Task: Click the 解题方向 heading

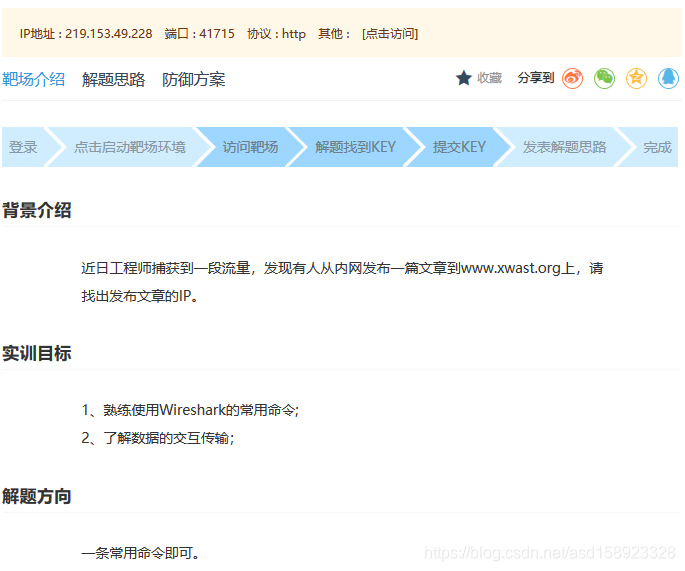Action: point(37,496)
